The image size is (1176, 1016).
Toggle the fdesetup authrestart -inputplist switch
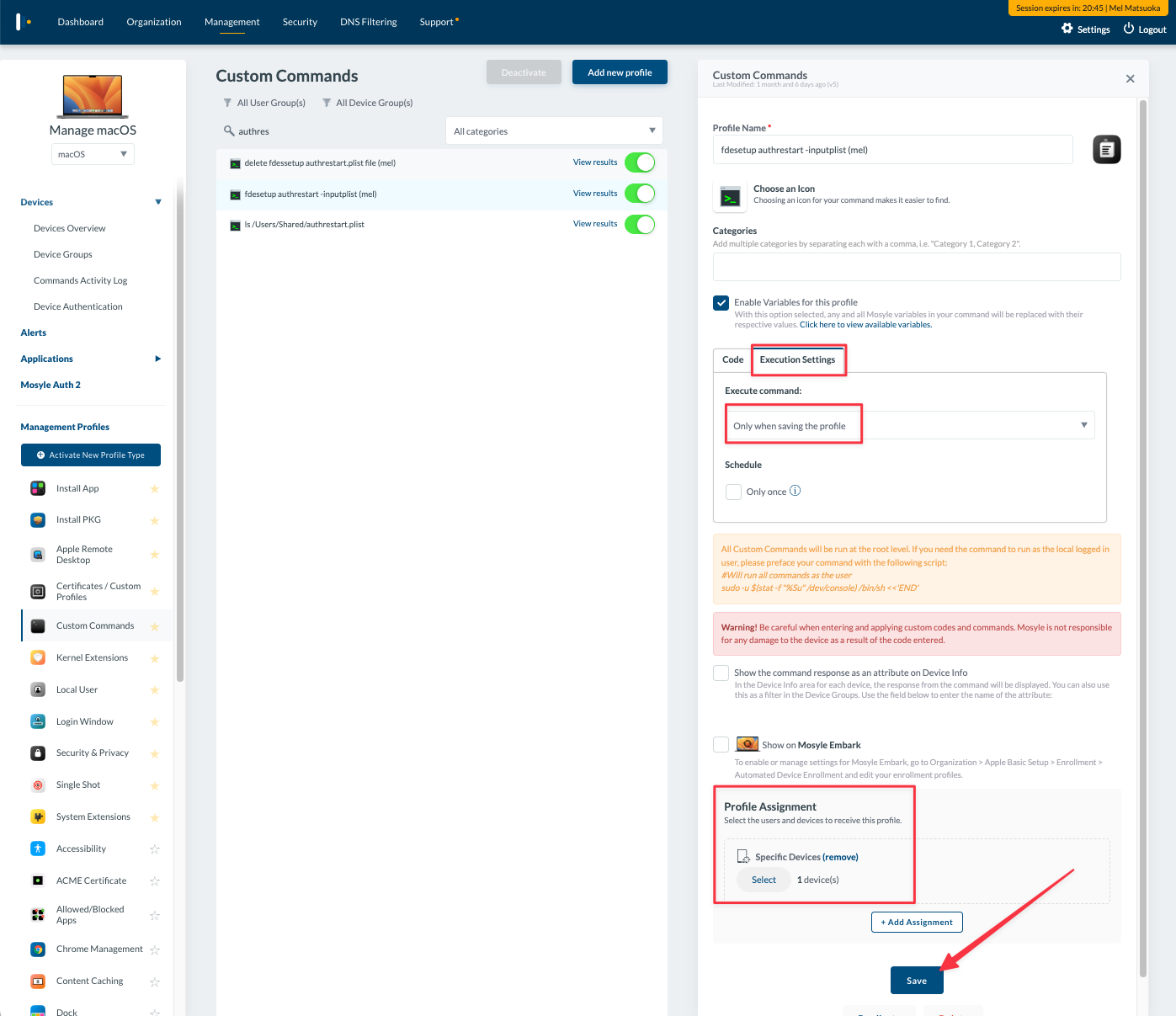coord(640,194)
